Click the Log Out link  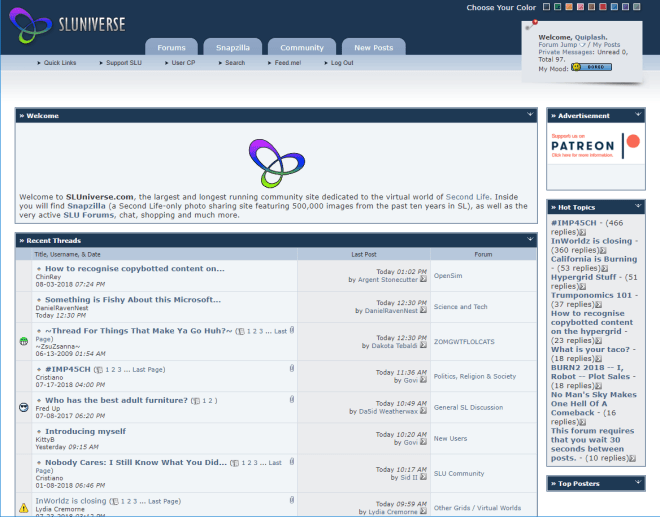pos(342,63)
